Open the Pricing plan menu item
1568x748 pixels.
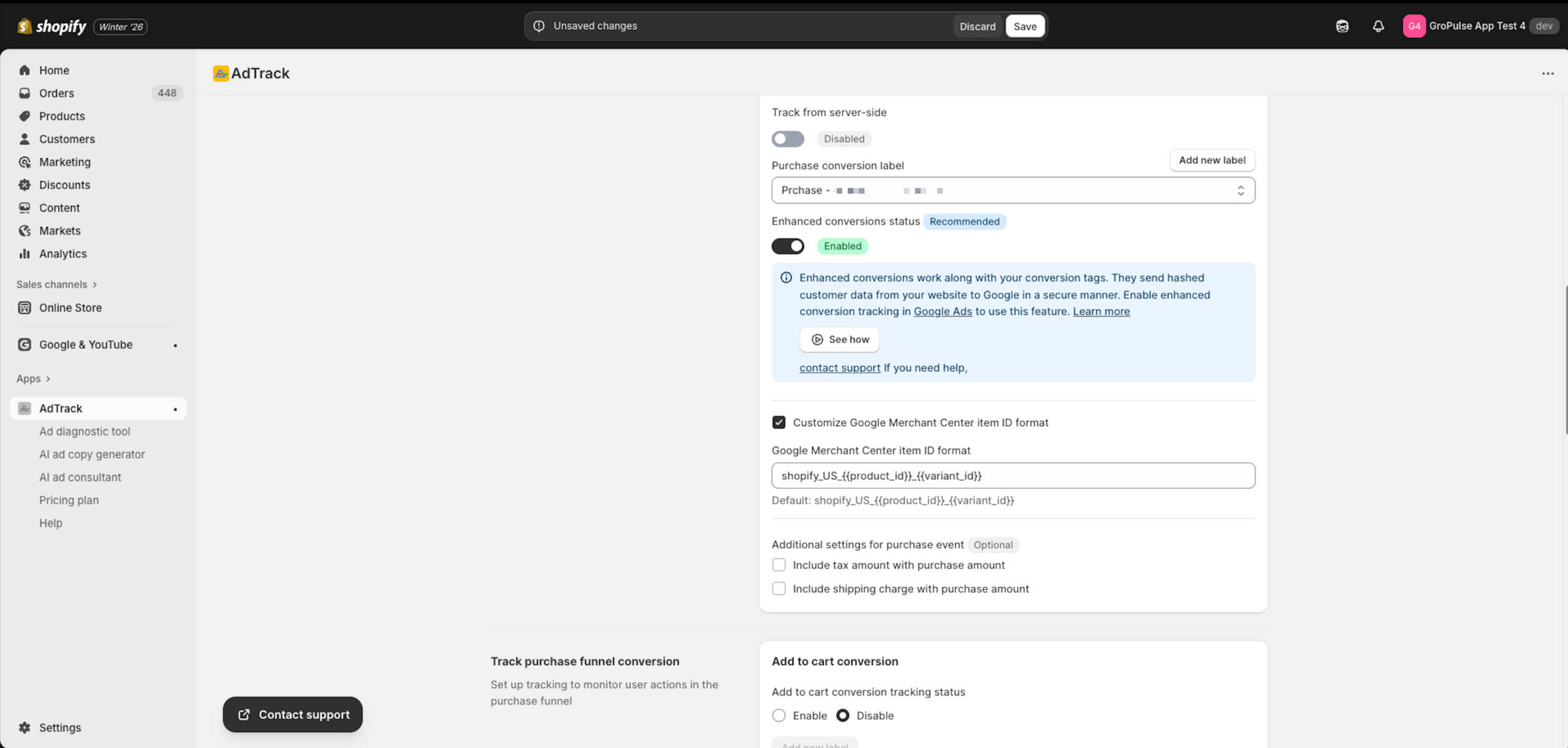pyautogui.click(x=69, y=500)
